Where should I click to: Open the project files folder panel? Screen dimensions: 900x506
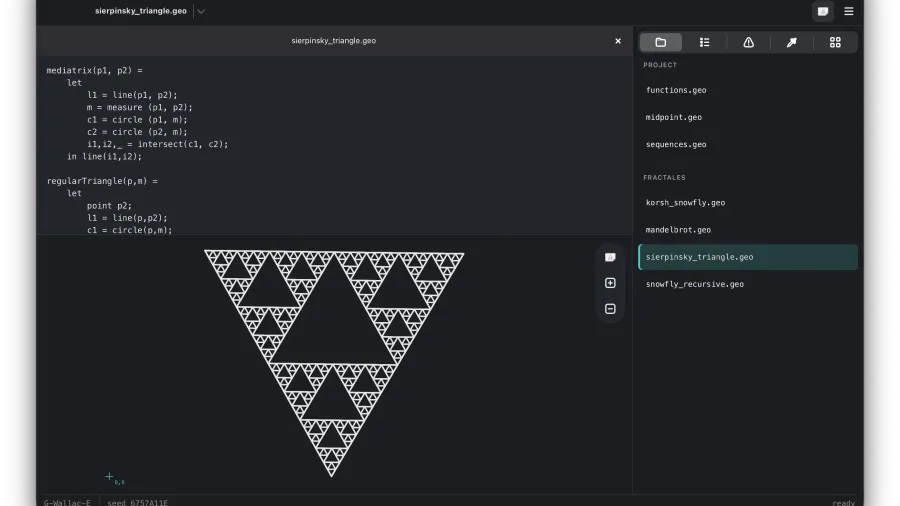pyautogui.click(x=661, y=42)
